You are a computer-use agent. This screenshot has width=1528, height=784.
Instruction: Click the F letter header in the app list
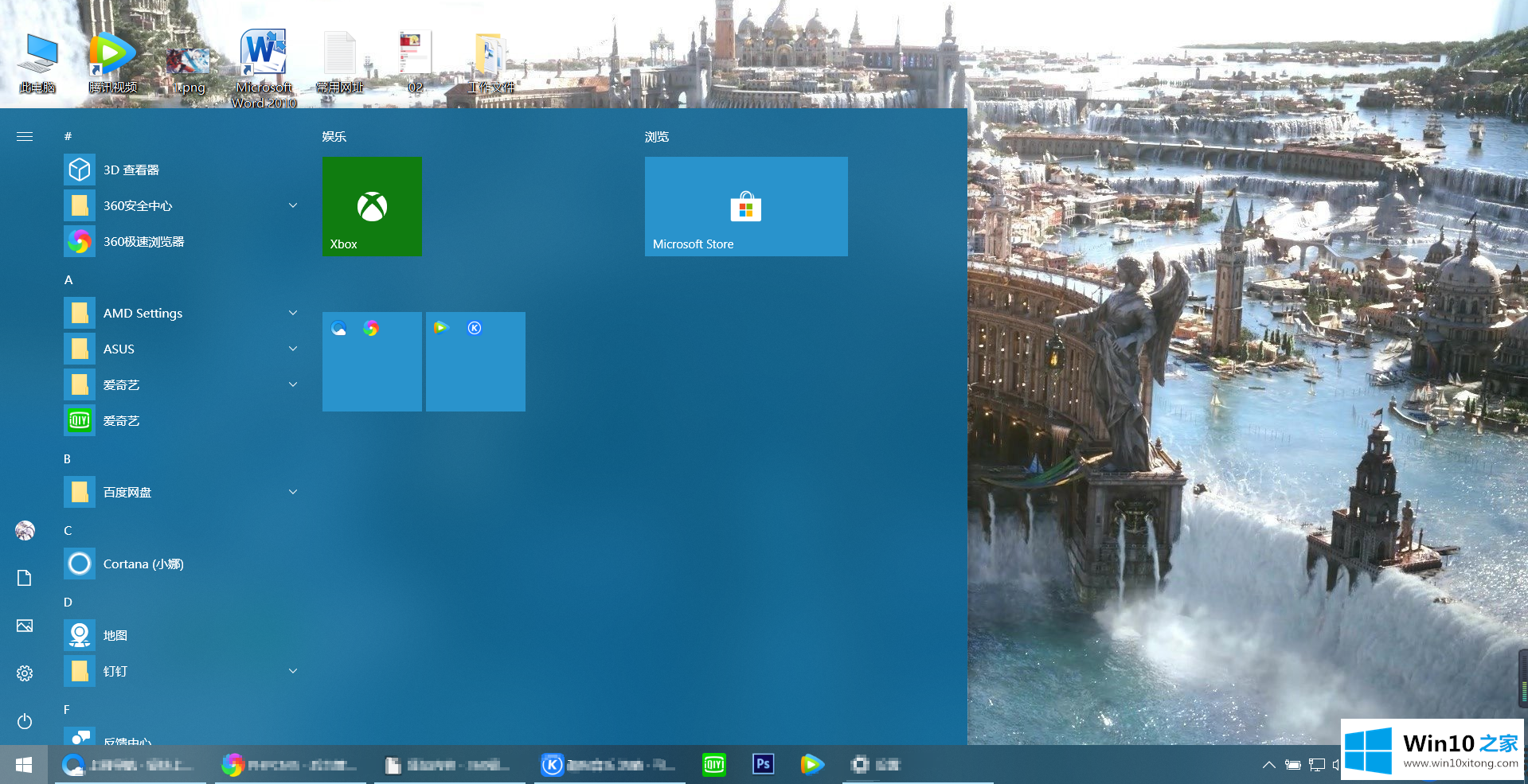67,710
